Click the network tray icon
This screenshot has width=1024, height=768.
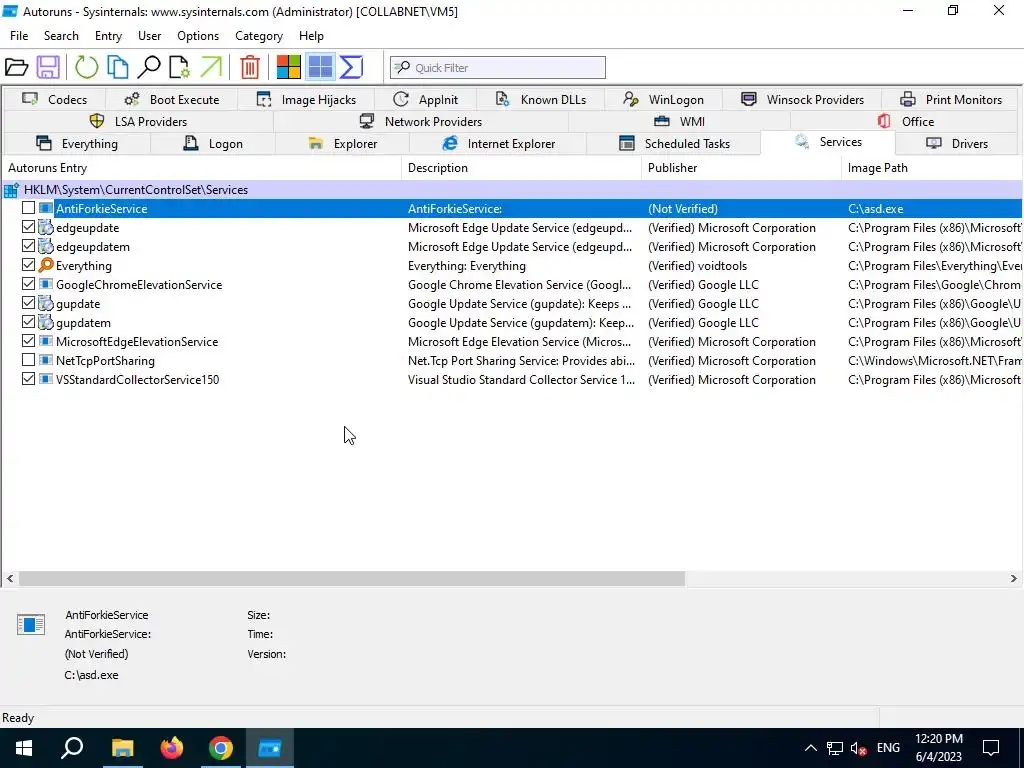pyautogui.click(x=835, y=748)
